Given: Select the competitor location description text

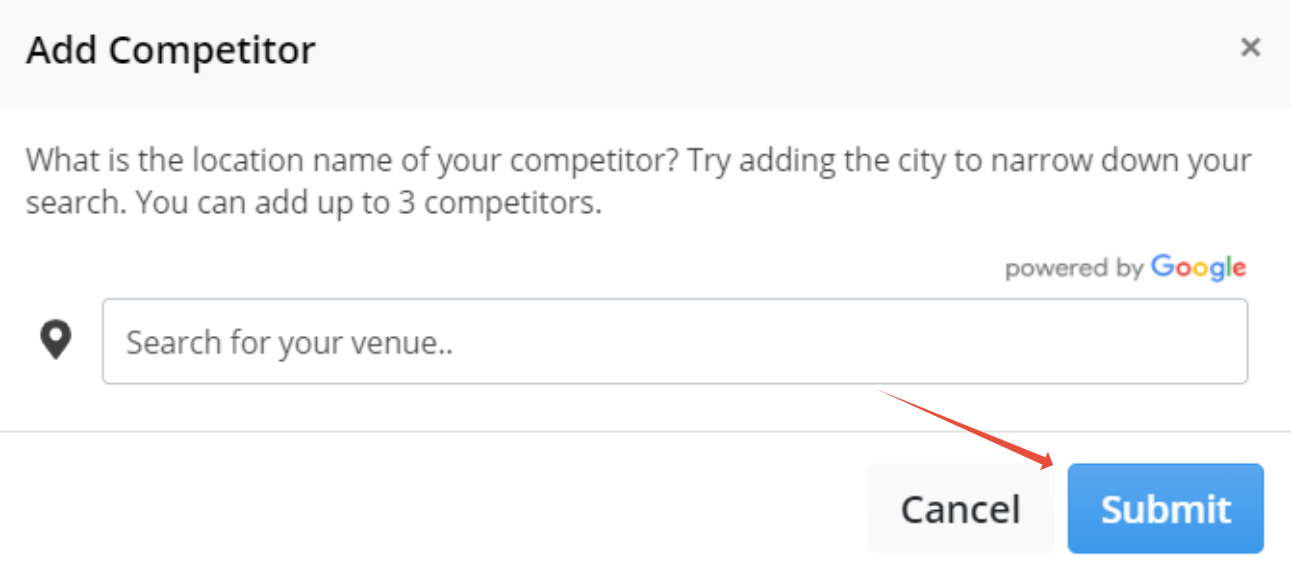Looking at the screenshot, I should (x=639, y=182).
